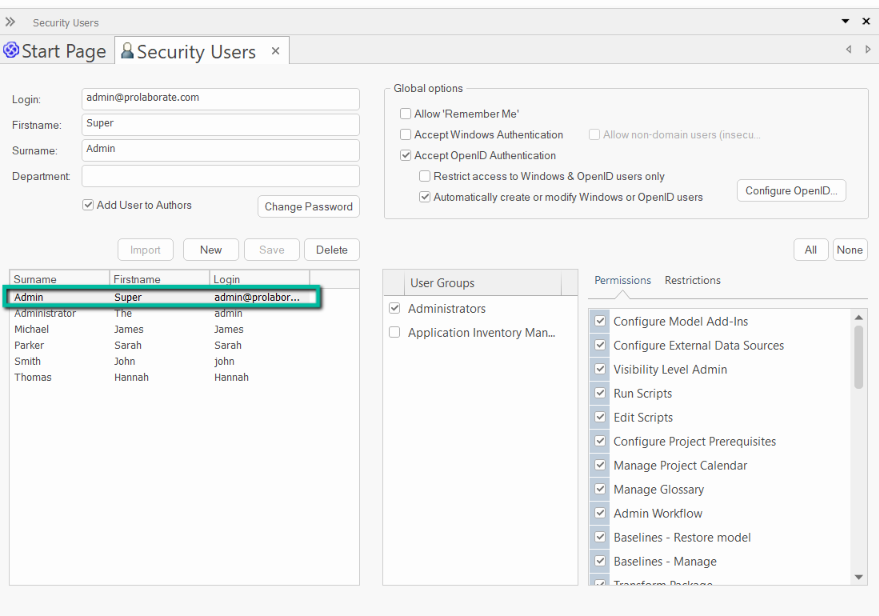879x616 pixels.
Task: Close the Security Users tab
Action: pos(275,51)
